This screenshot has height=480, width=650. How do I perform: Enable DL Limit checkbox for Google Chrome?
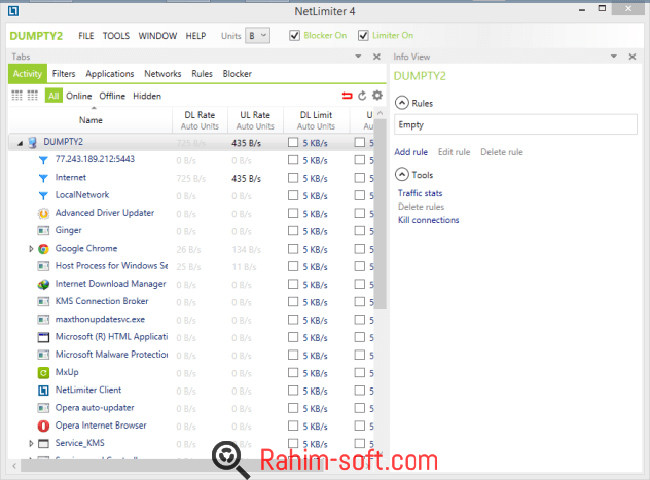(x=293, y=249)
